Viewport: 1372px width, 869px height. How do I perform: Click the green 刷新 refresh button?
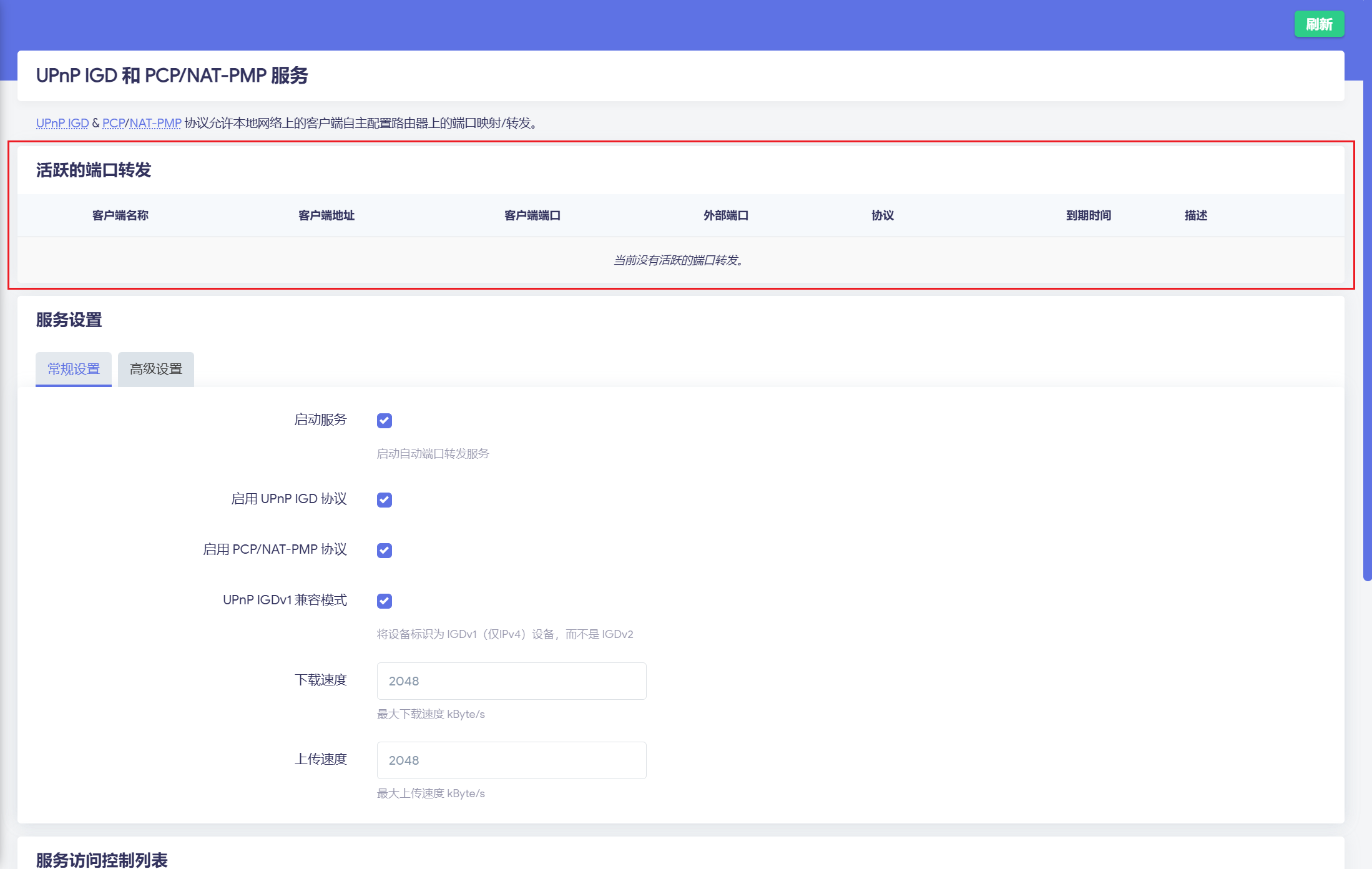click(x=1319, y=24)
